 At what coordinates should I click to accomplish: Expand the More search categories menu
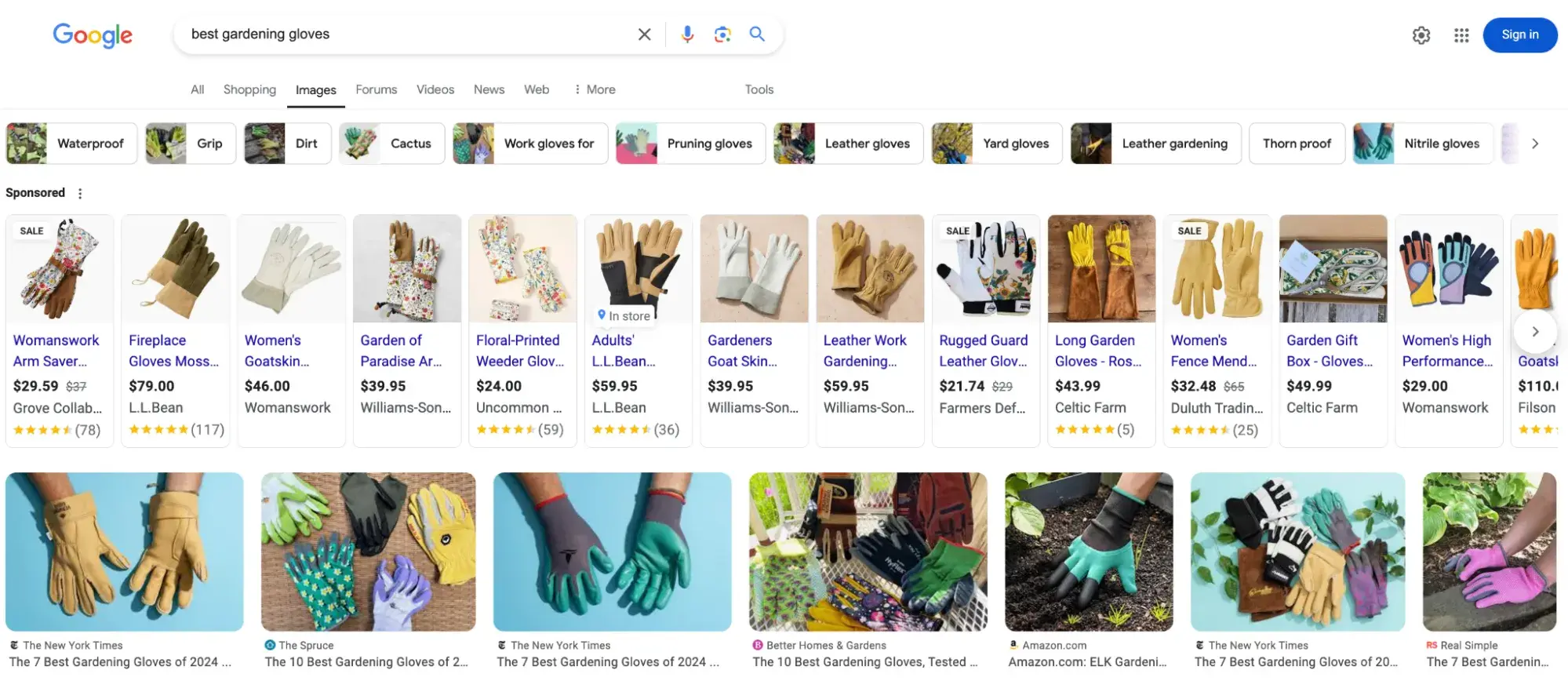pos(595,89)
